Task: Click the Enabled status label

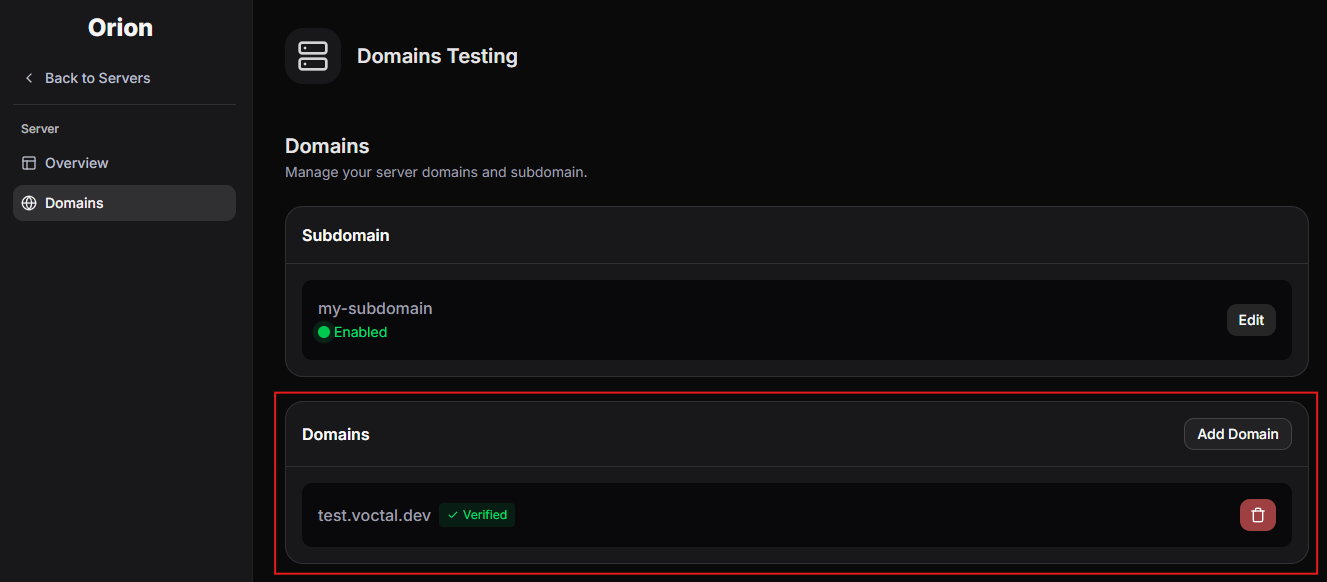Action: coord(360,332)
